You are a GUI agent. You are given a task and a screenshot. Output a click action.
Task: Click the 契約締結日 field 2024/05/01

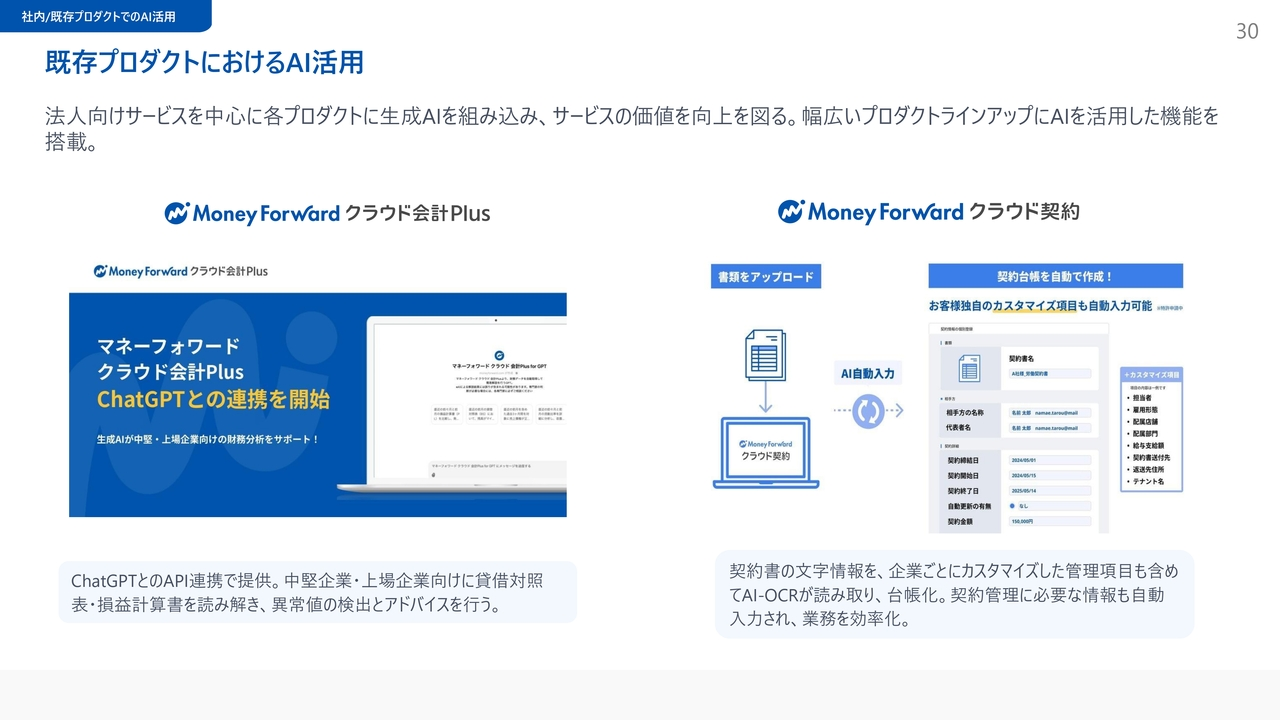[x=1049, y=461]
